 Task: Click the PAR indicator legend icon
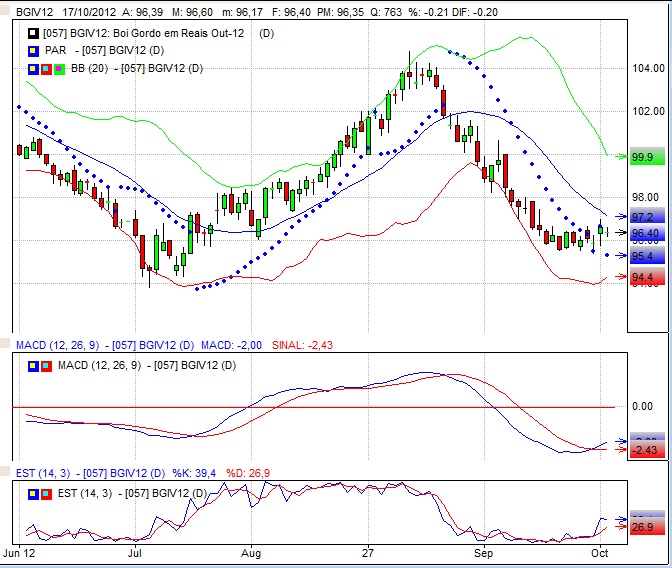coord(33,50)
